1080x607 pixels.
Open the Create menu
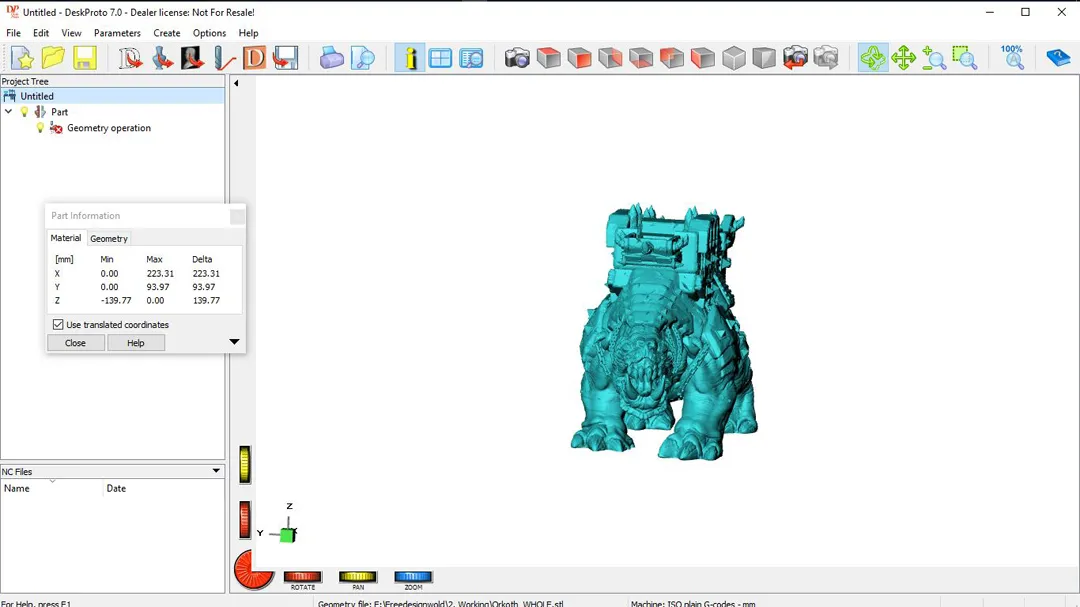pyautogui.click(x=167, y=33)
